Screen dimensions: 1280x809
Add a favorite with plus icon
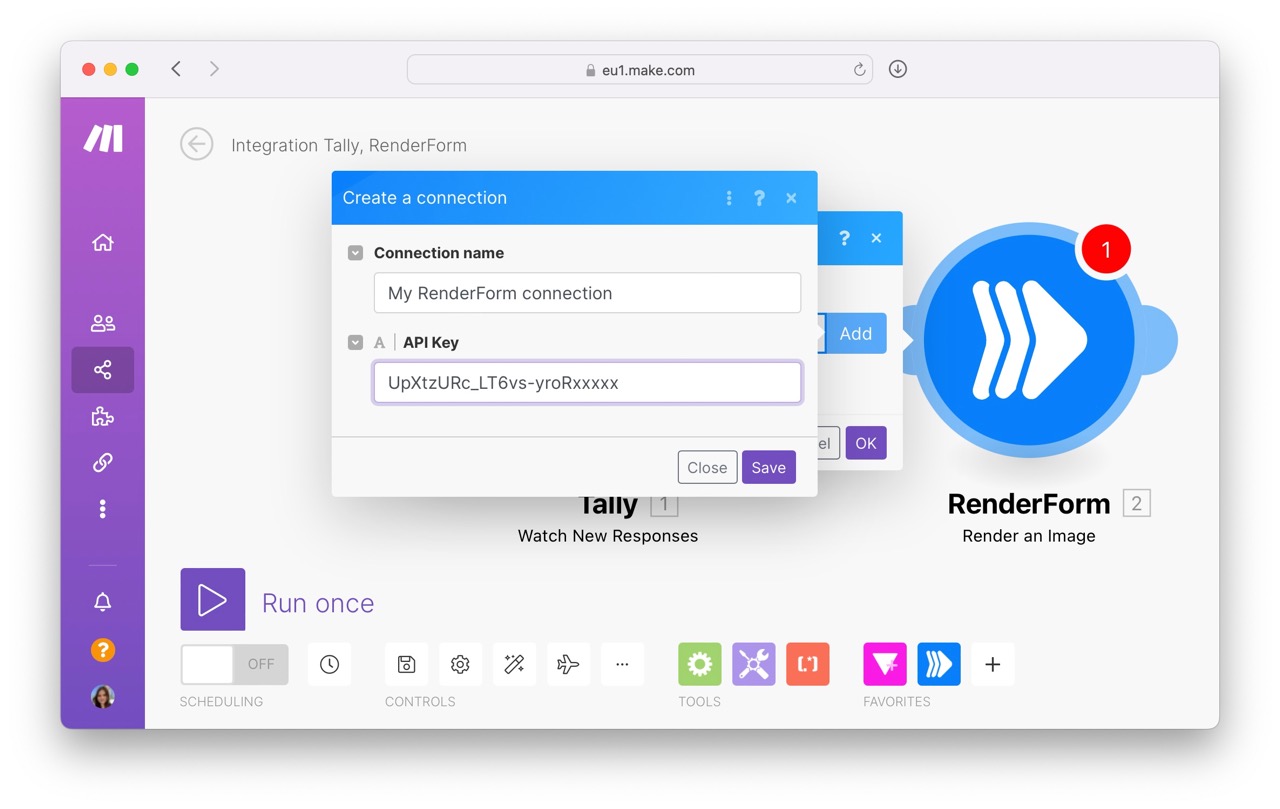pos(993,664)
